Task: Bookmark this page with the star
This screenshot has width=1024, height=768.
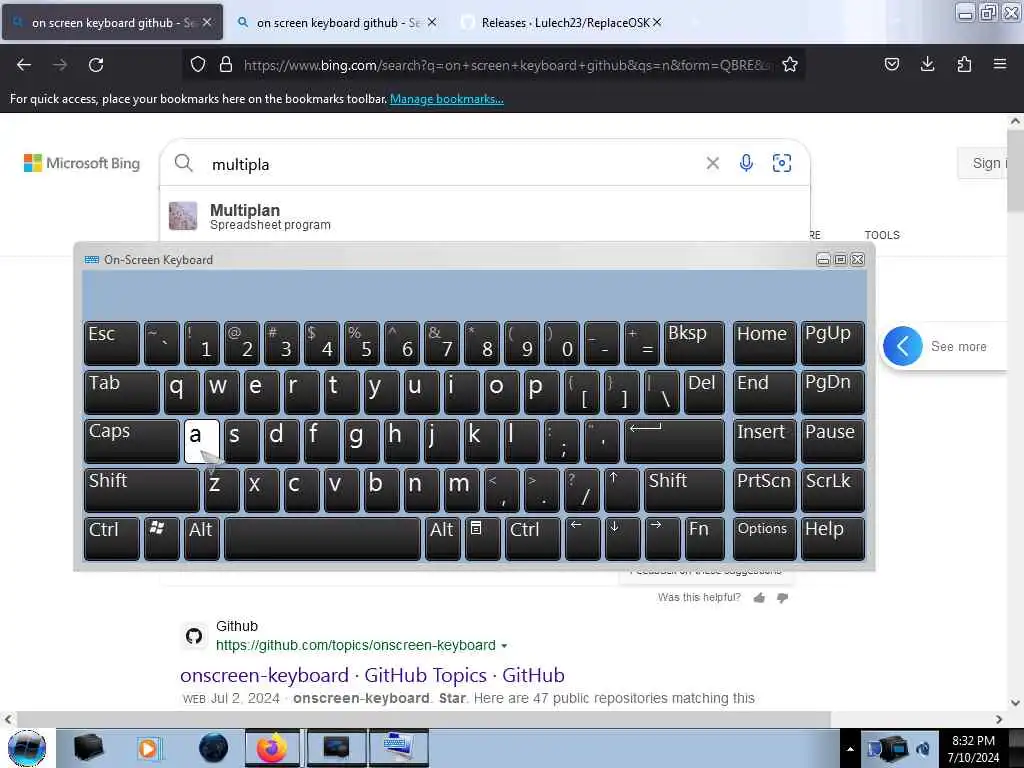Action: [790, 64]
